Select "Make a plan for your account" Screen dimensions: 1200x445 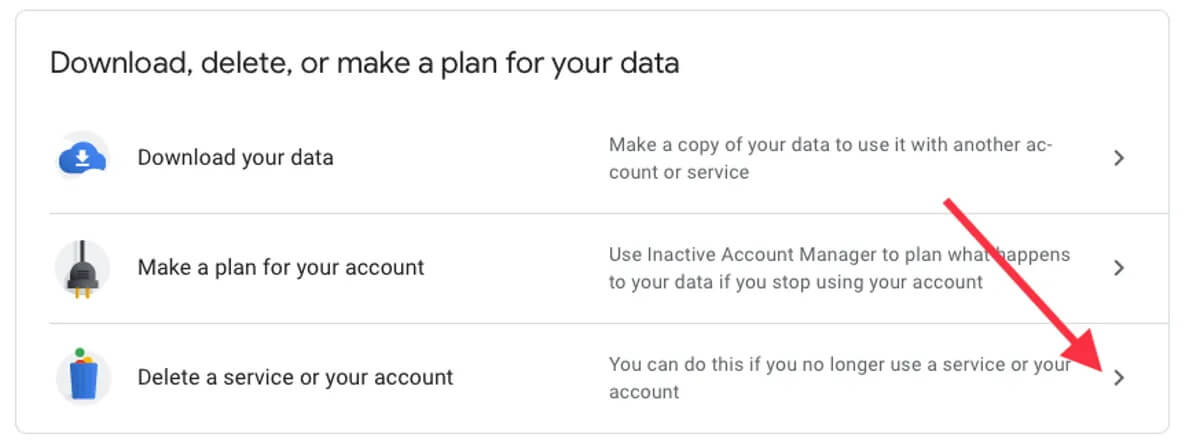coord(281,268)
